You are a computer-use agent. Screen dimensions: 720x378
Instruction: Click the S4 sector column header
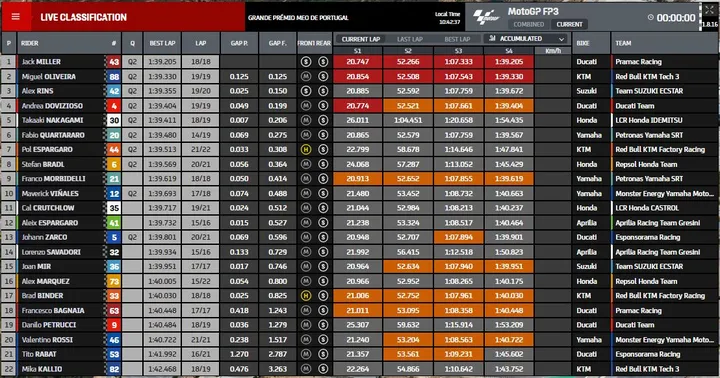point(509,51)
